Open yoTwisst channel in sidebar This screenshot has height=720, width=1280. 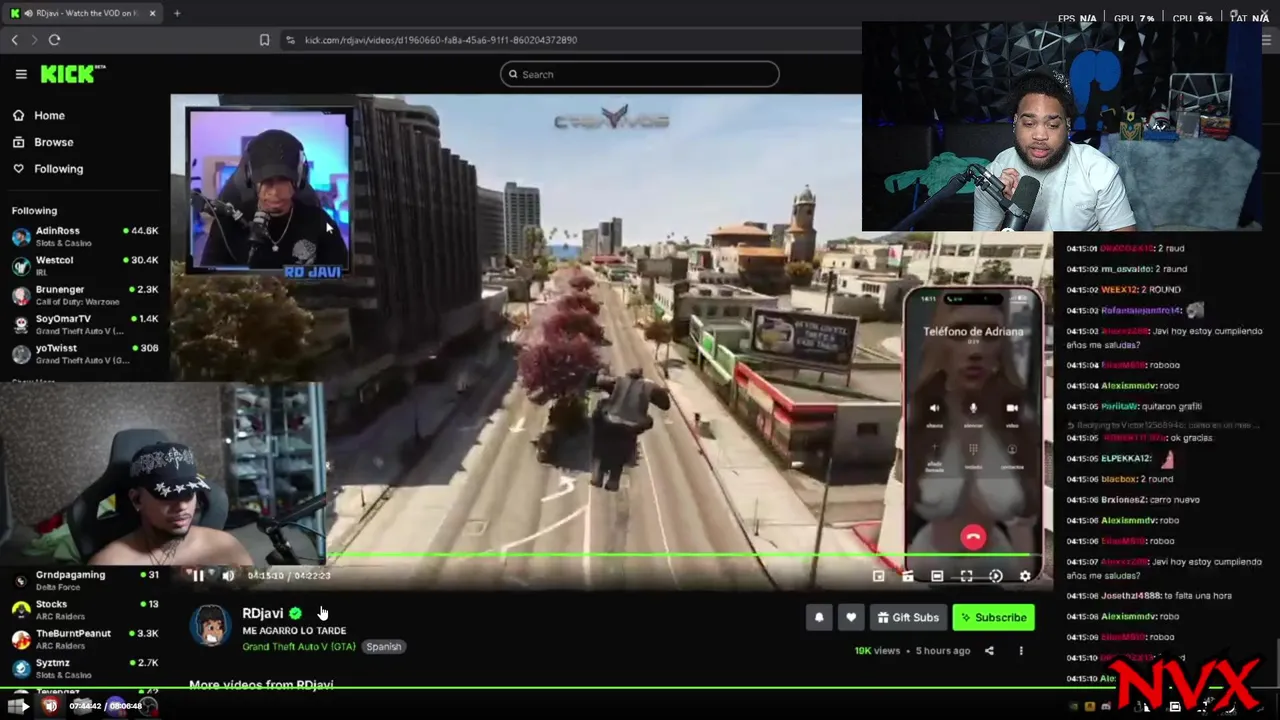click(x=85, y=353)
